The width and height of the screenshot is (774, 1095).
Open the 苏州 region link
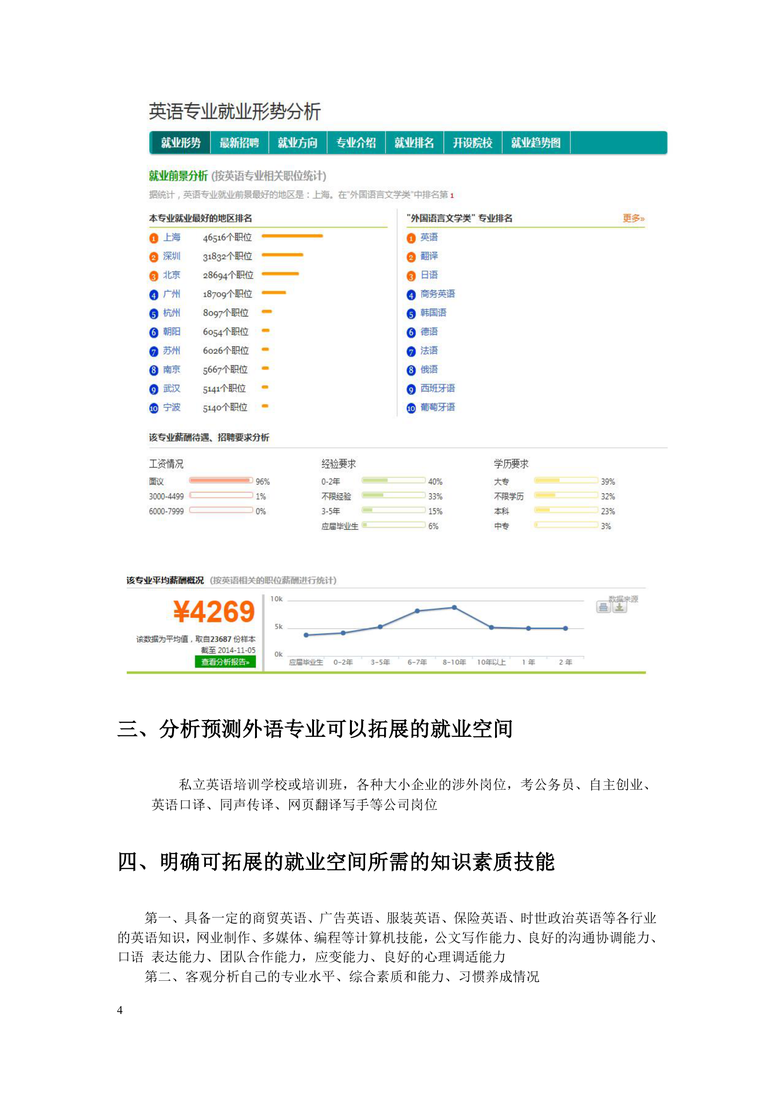172,351
